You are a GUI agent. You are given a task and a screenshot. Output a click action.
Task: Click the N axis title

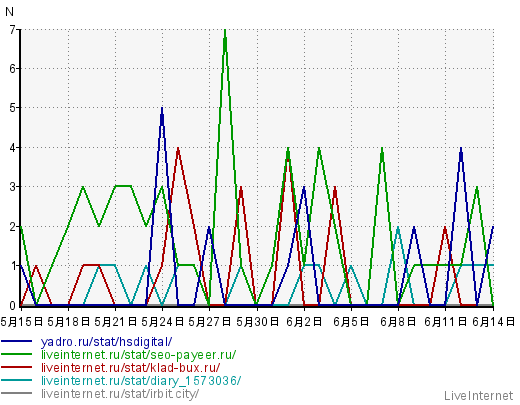[x=9, y=12]
